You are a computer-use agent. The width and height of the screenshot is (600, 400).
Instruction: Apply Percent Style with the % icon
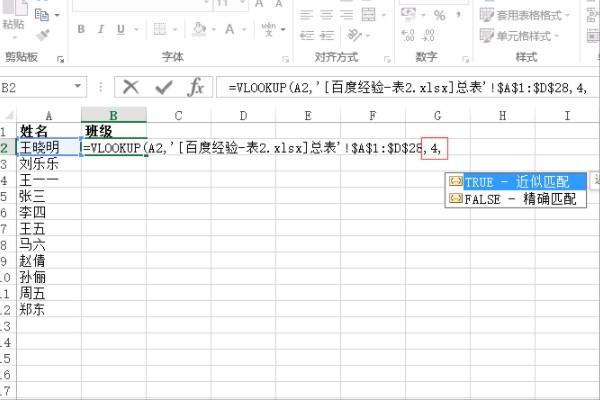[x=439, y=15]
